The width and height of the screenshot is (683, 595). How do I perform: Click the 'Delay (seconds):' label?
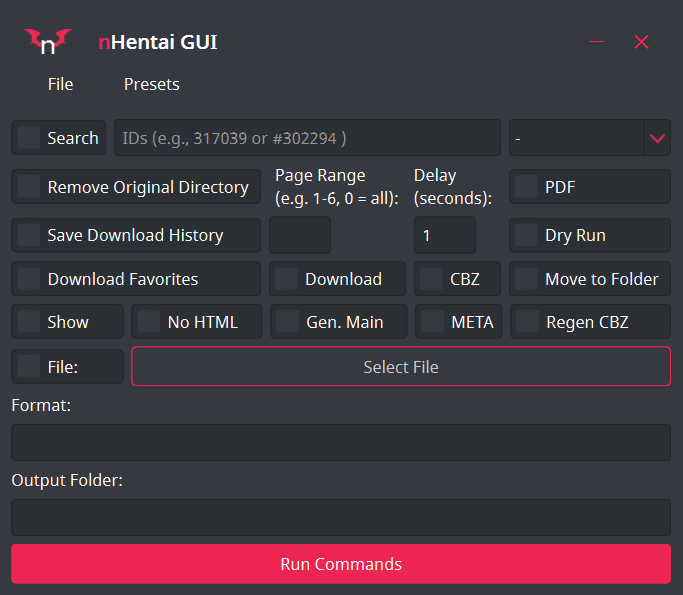(x=453, y=187)
